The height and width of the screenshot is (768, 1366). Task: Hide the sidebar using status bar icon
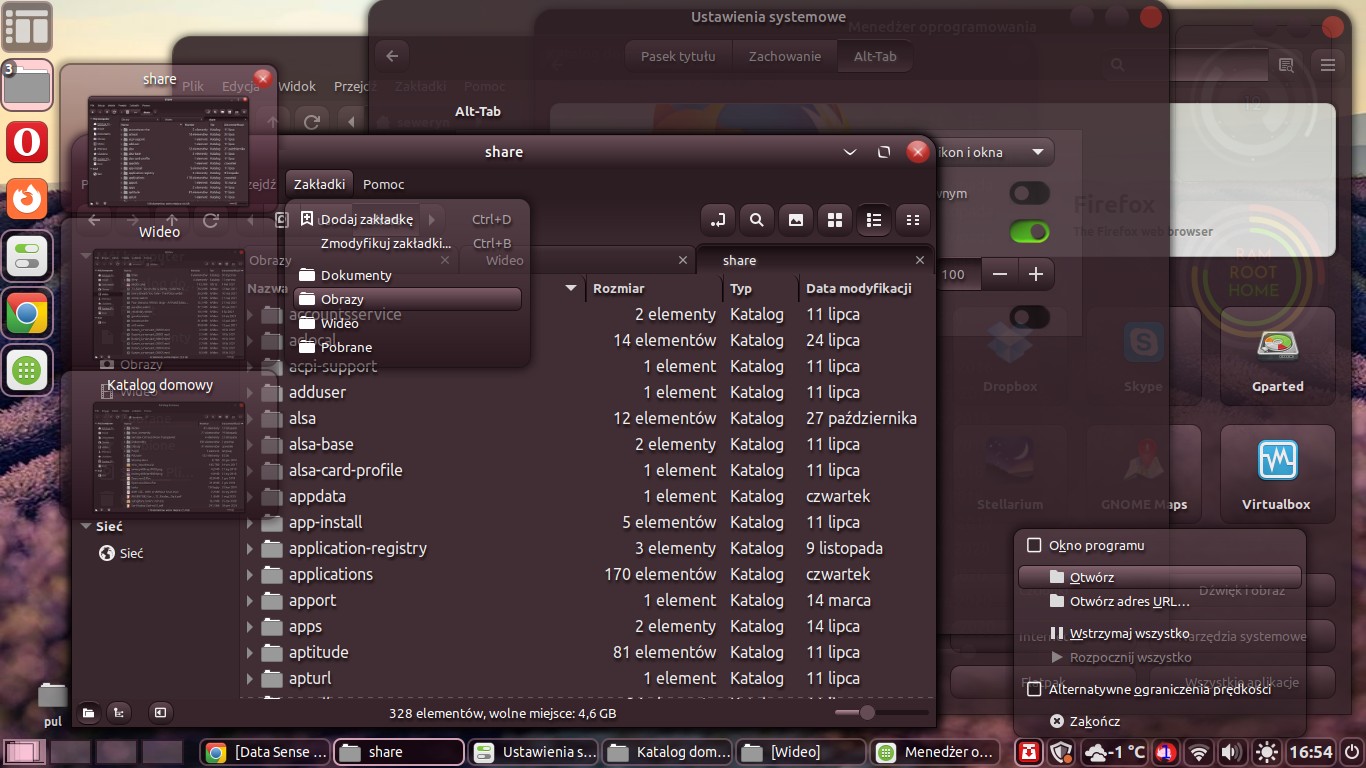tap(159, 713)
